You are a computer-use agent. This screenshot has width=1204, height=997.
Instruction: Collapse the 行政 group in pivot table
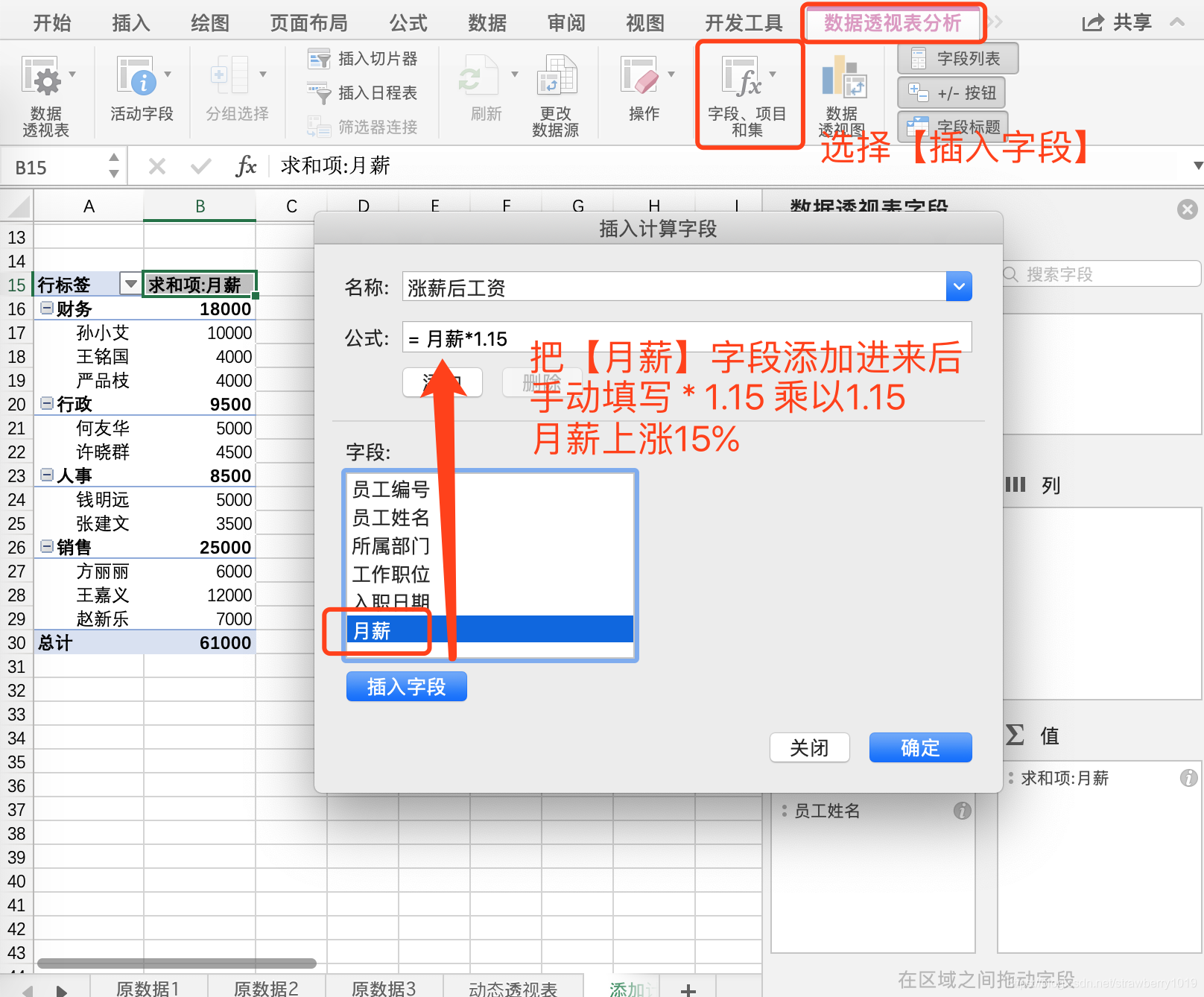[x=47, y=403]
